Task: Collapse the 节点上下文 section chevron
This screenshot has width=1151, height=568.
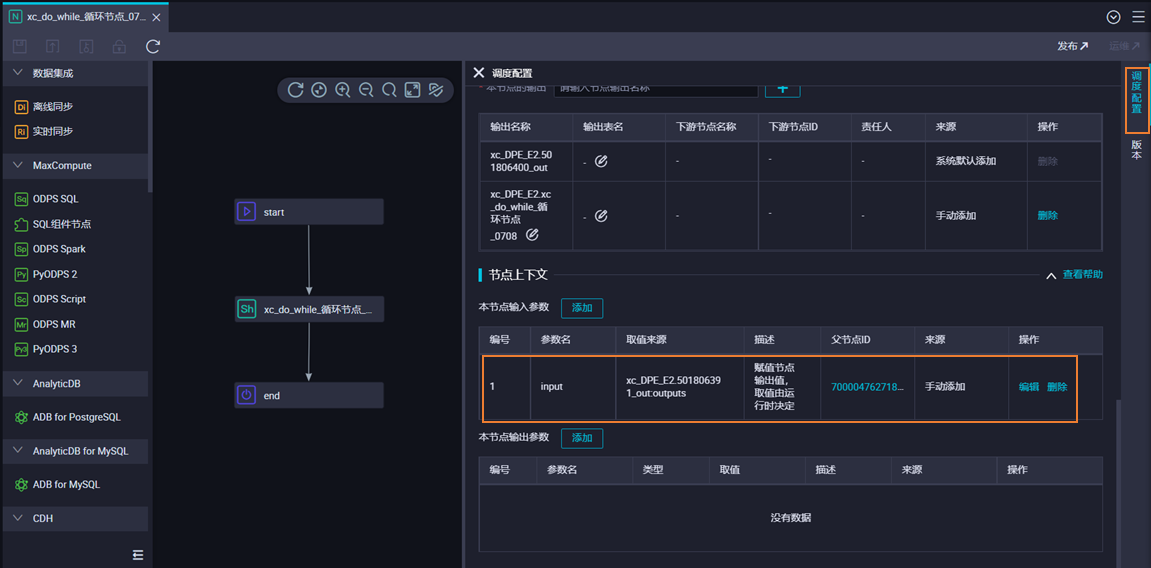Action: click(x=1051, y=275)
